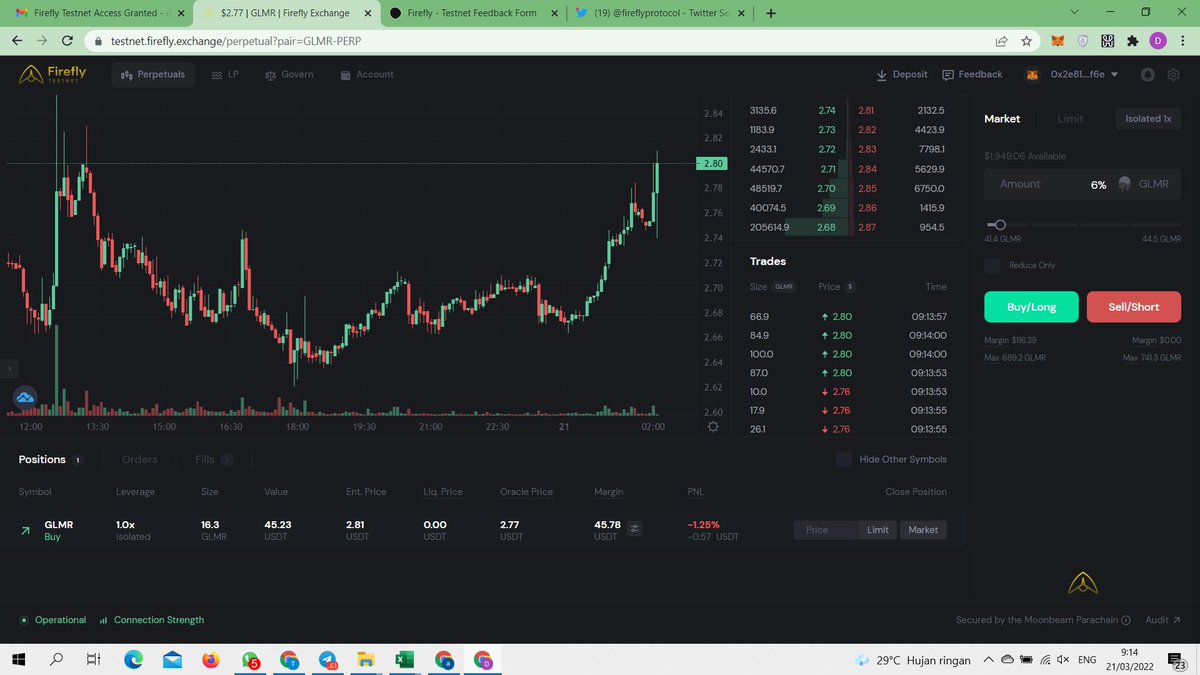Switch to @fireflyprotocol Twitter tab
1200x675 pixels.
click(x=660, y=13)
